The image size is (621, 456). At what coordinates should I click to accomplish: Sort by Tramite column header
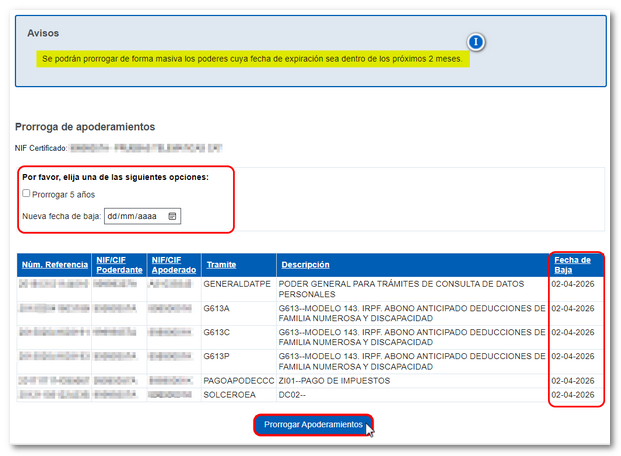[220, 265]
